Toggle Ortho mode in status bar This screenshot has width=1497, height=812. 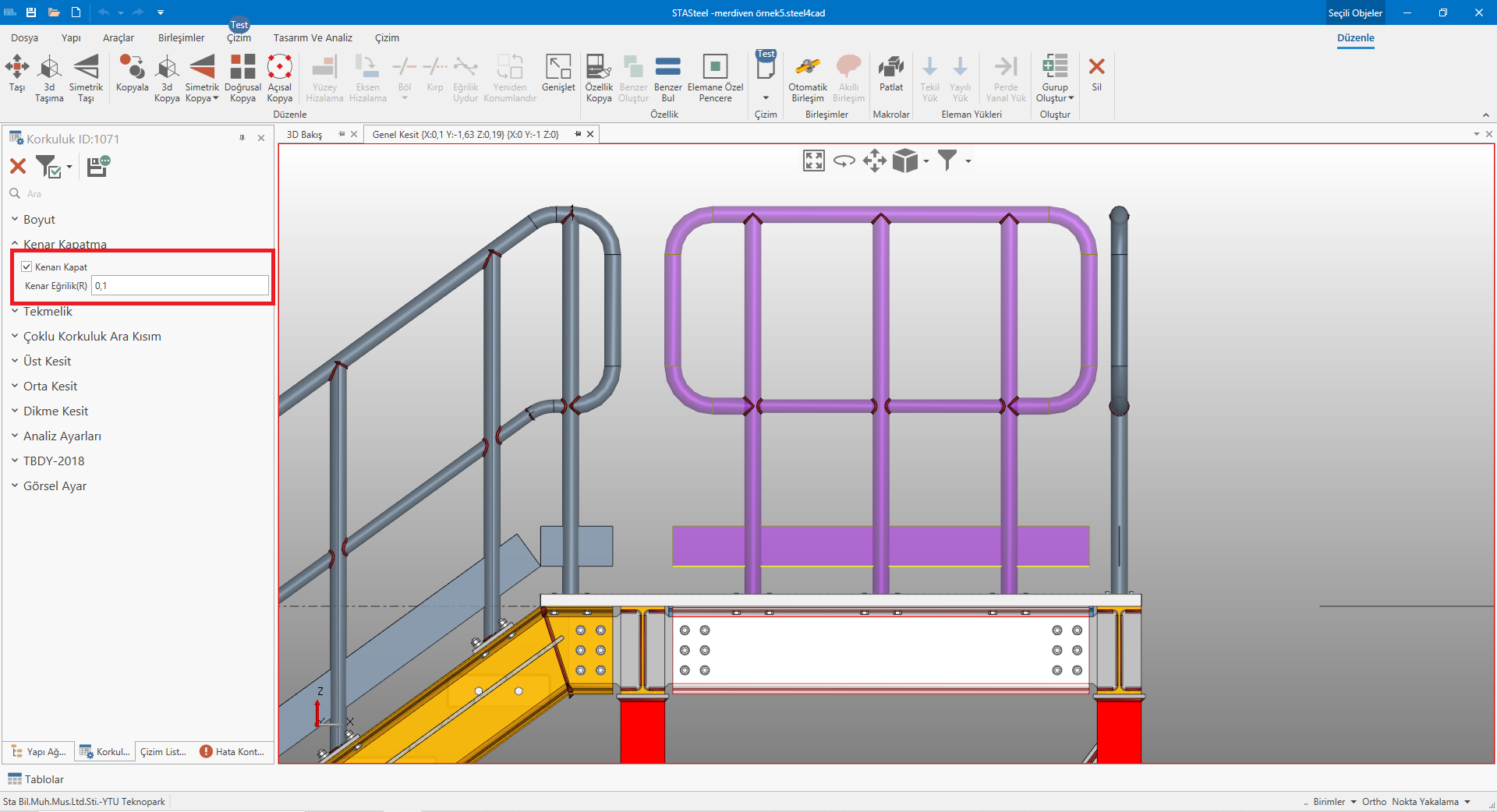(1374, 802)
